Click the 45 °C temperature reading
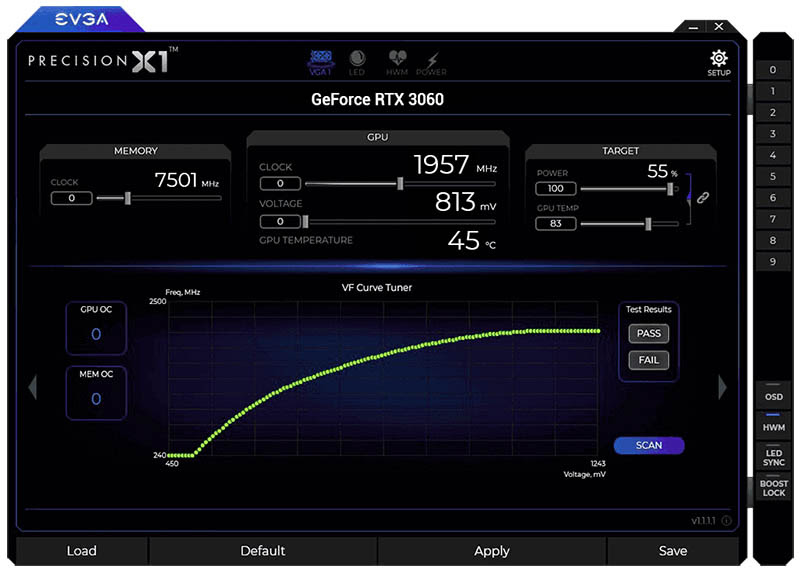 (x=471, y=240)
